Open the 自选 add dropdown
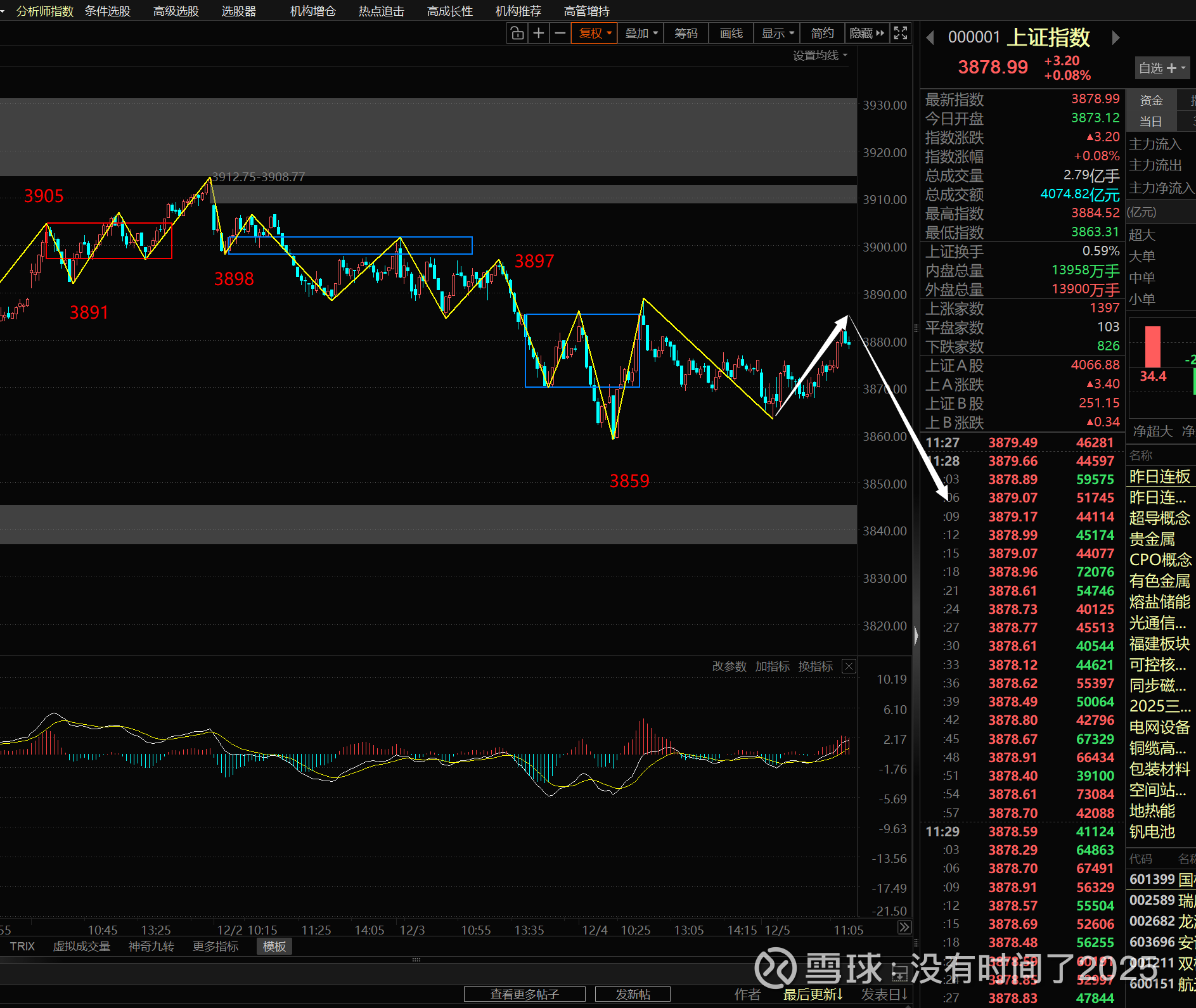The height and width of the screenshot is (1008, 1196). pos(1162,68)
